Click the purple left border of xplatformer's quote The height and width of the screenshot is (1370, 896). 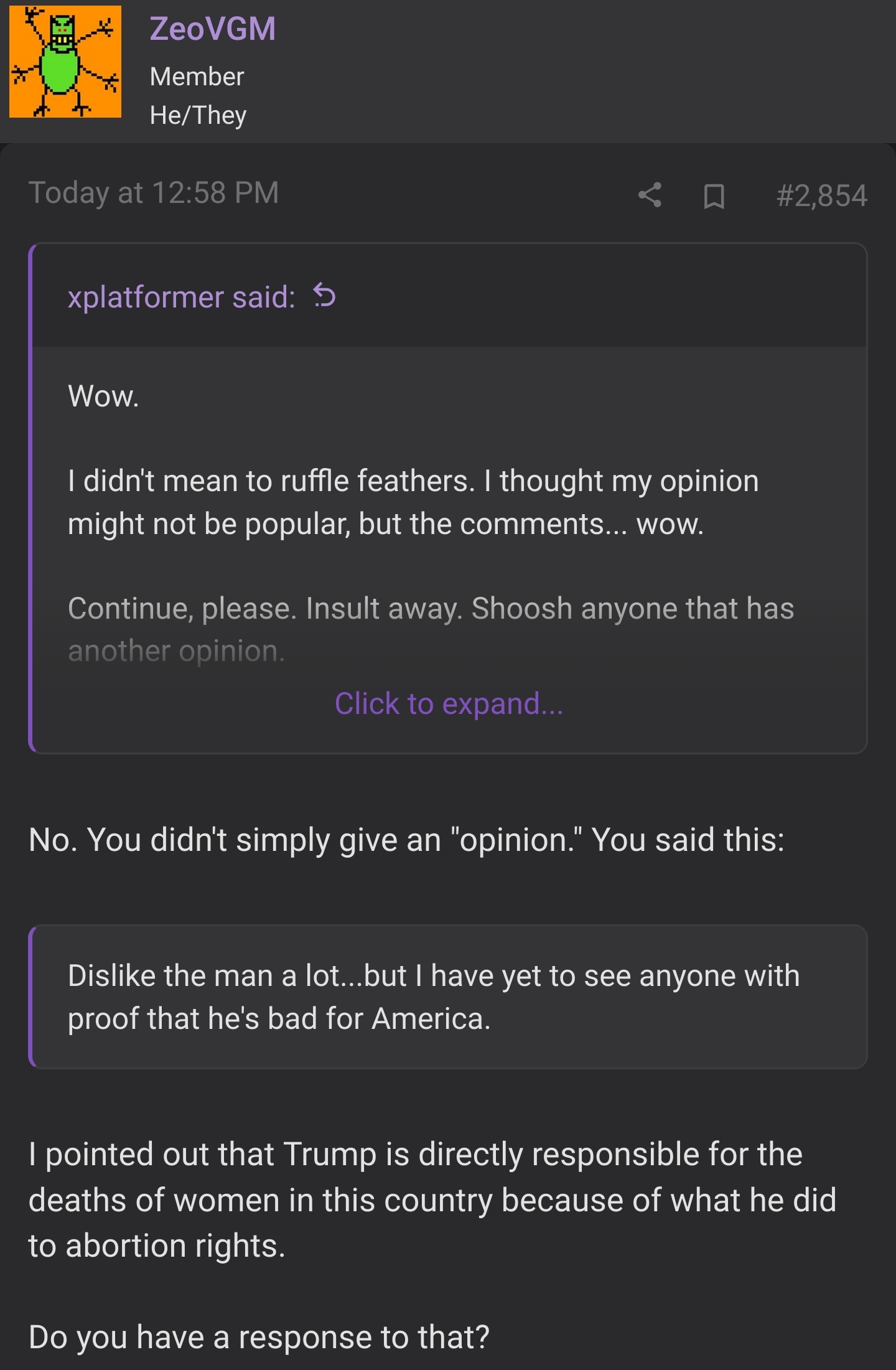tap(31, 498)
